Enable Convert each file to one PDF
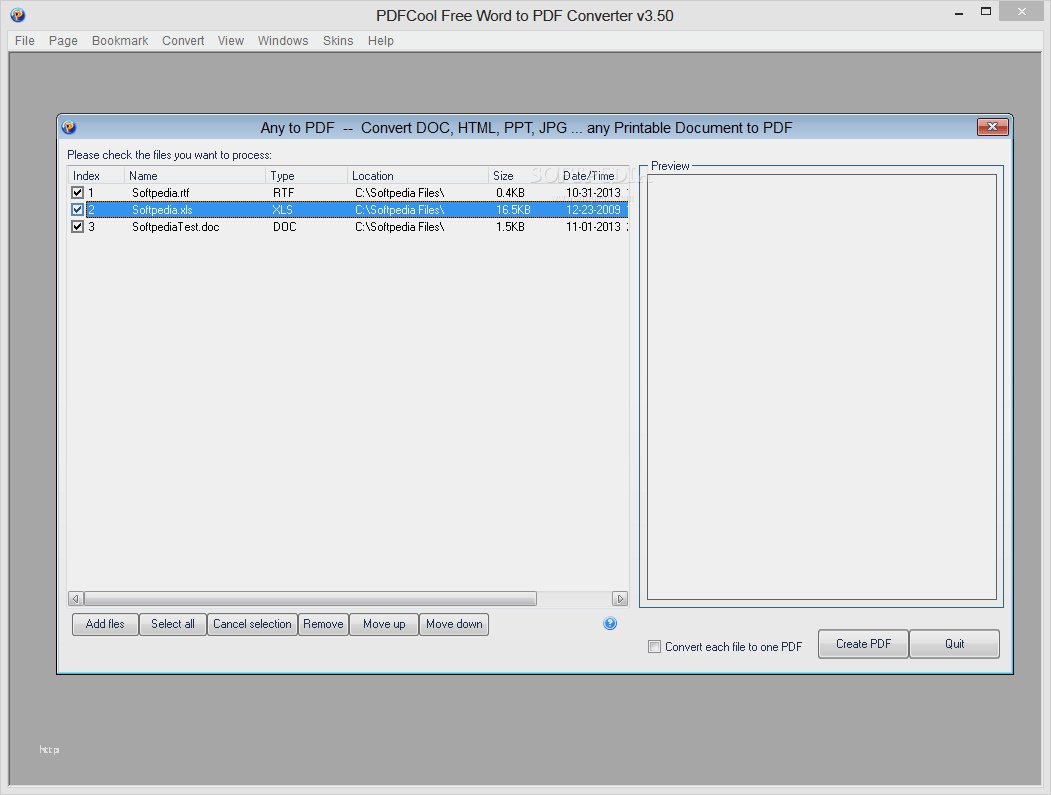 coord(654,647)
